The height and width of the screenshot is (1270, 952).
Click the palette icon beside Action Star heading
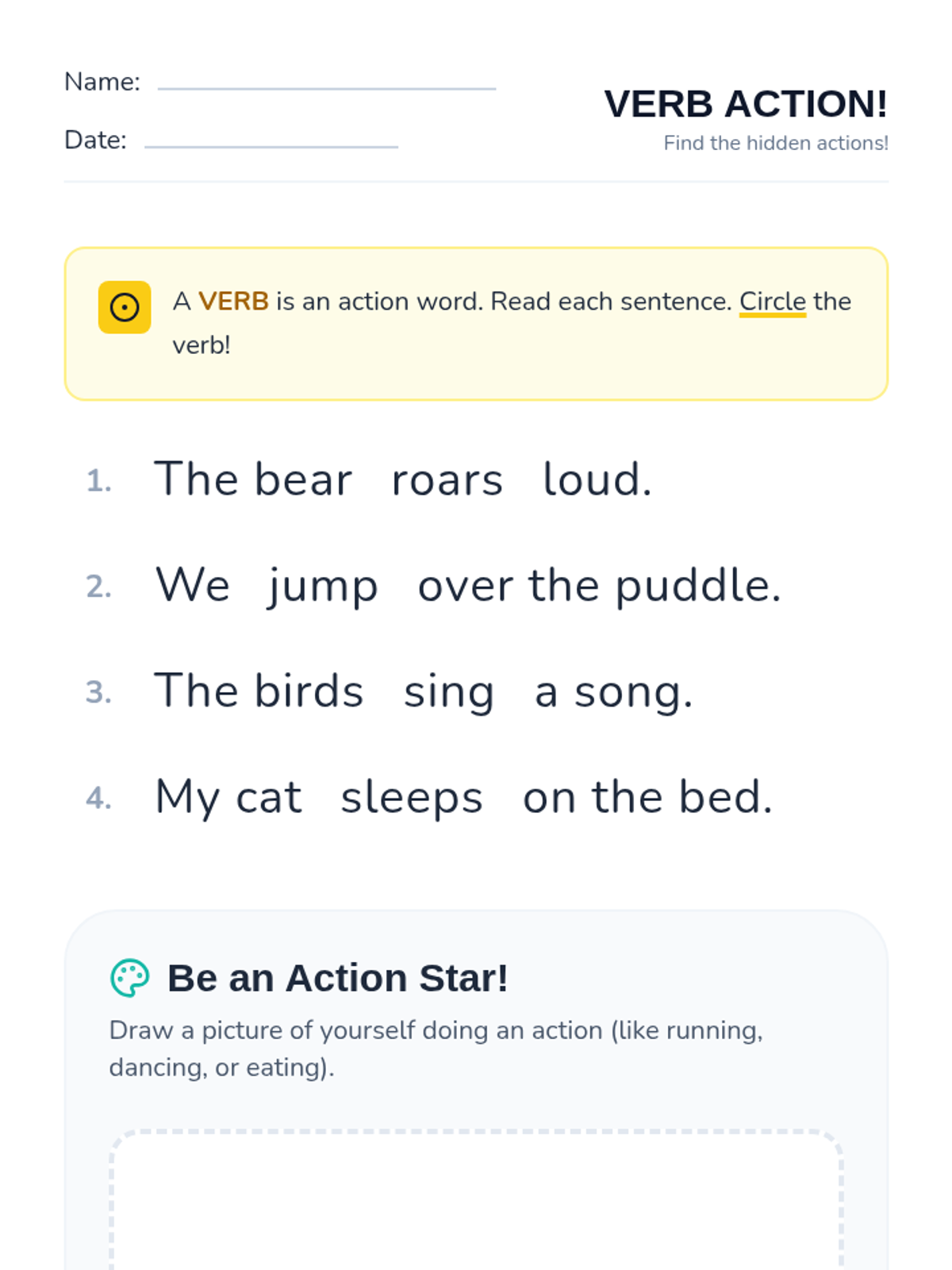129,978
